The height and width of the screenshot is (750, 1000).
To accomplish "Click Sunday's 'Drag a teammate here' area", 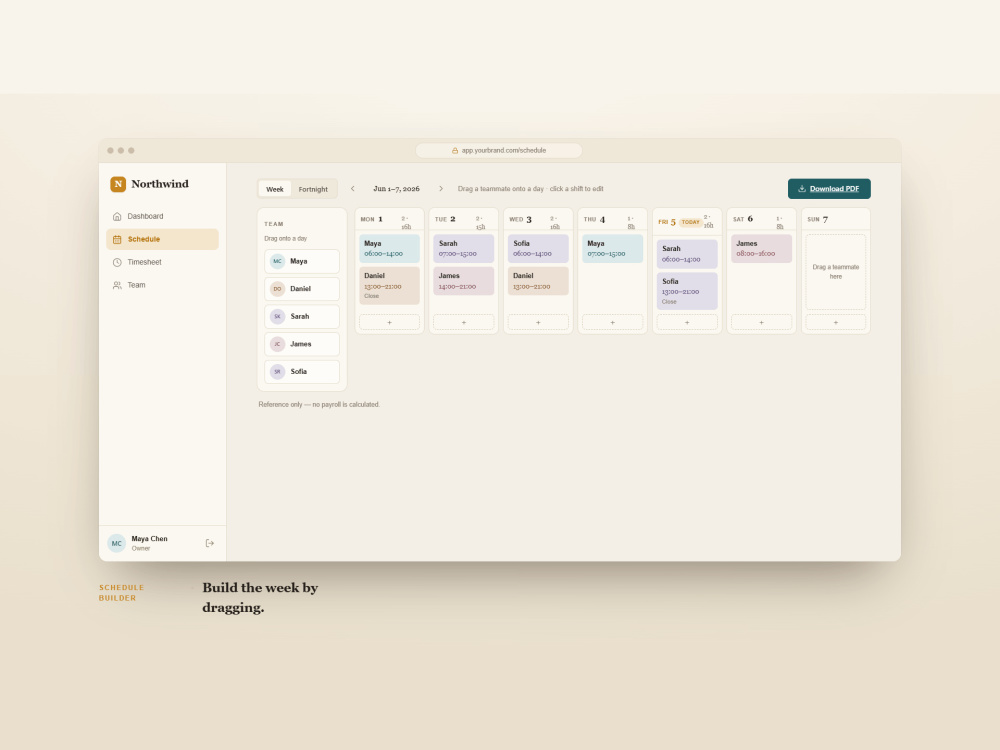I will pyautogui.click(x=835, y=272).
